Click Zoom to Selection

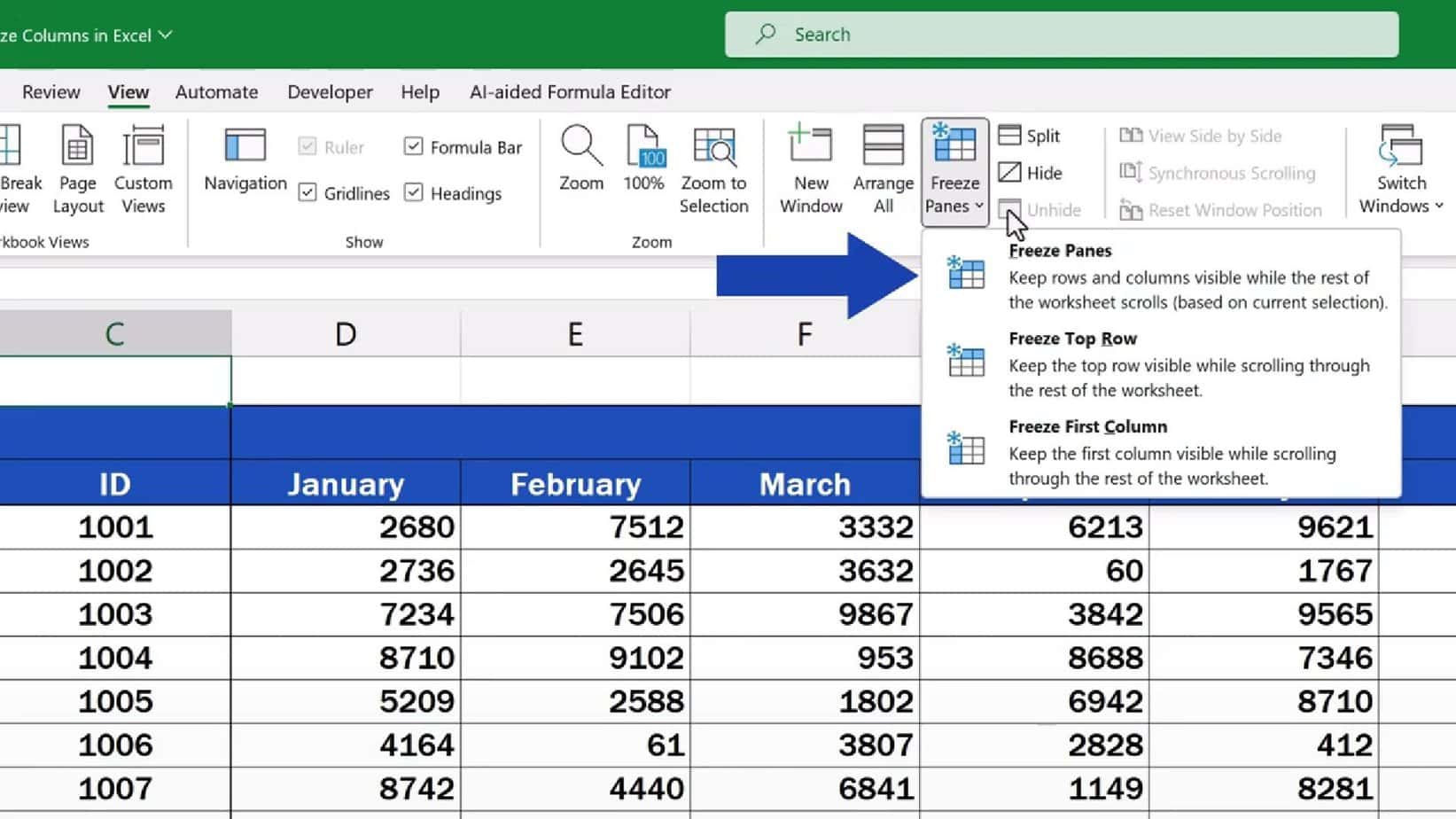click(x=714, y=168)
